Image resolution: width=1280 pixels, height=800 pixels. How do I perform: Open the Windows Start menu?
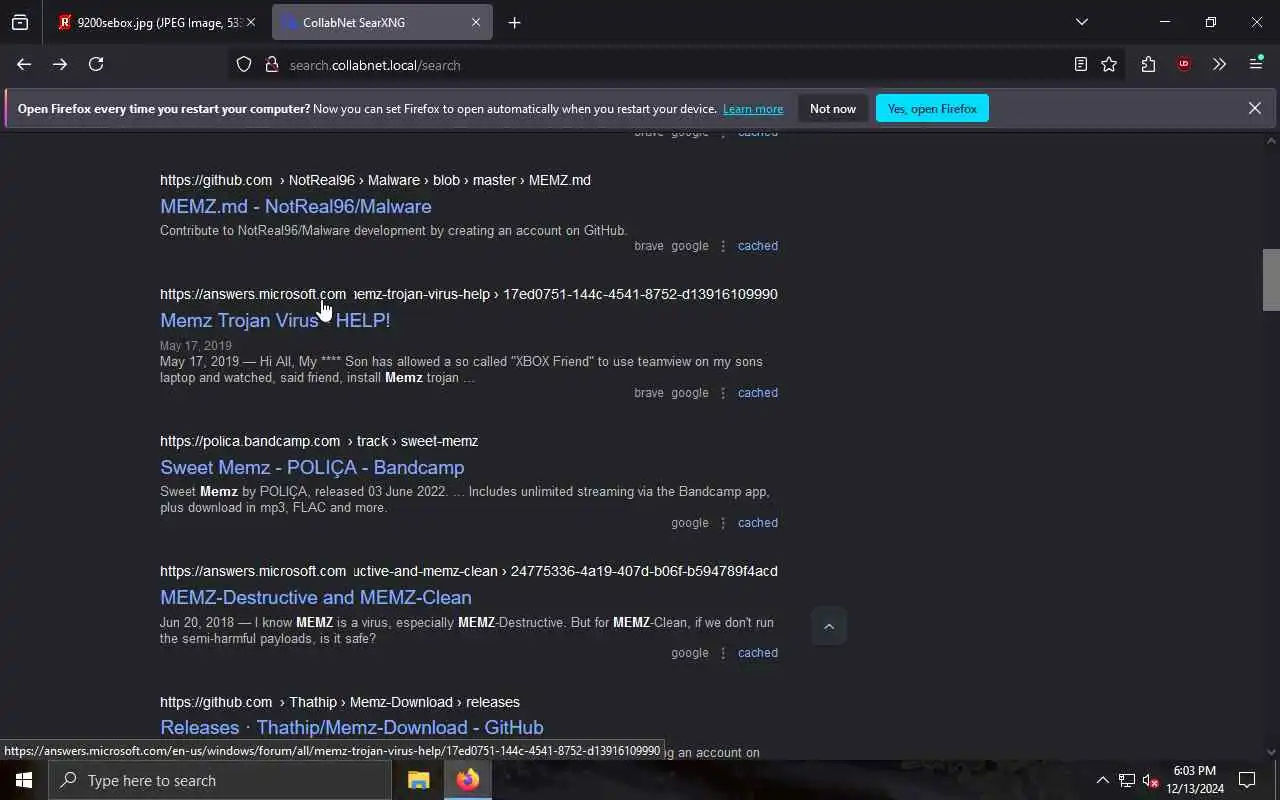[24, 780]
